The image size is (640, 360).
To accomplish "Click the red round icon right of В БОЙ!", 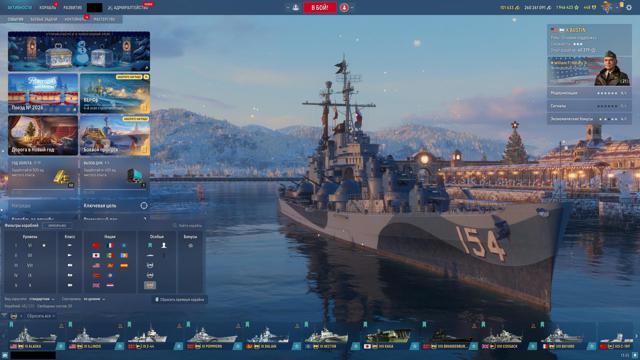I will coord(344,7).
